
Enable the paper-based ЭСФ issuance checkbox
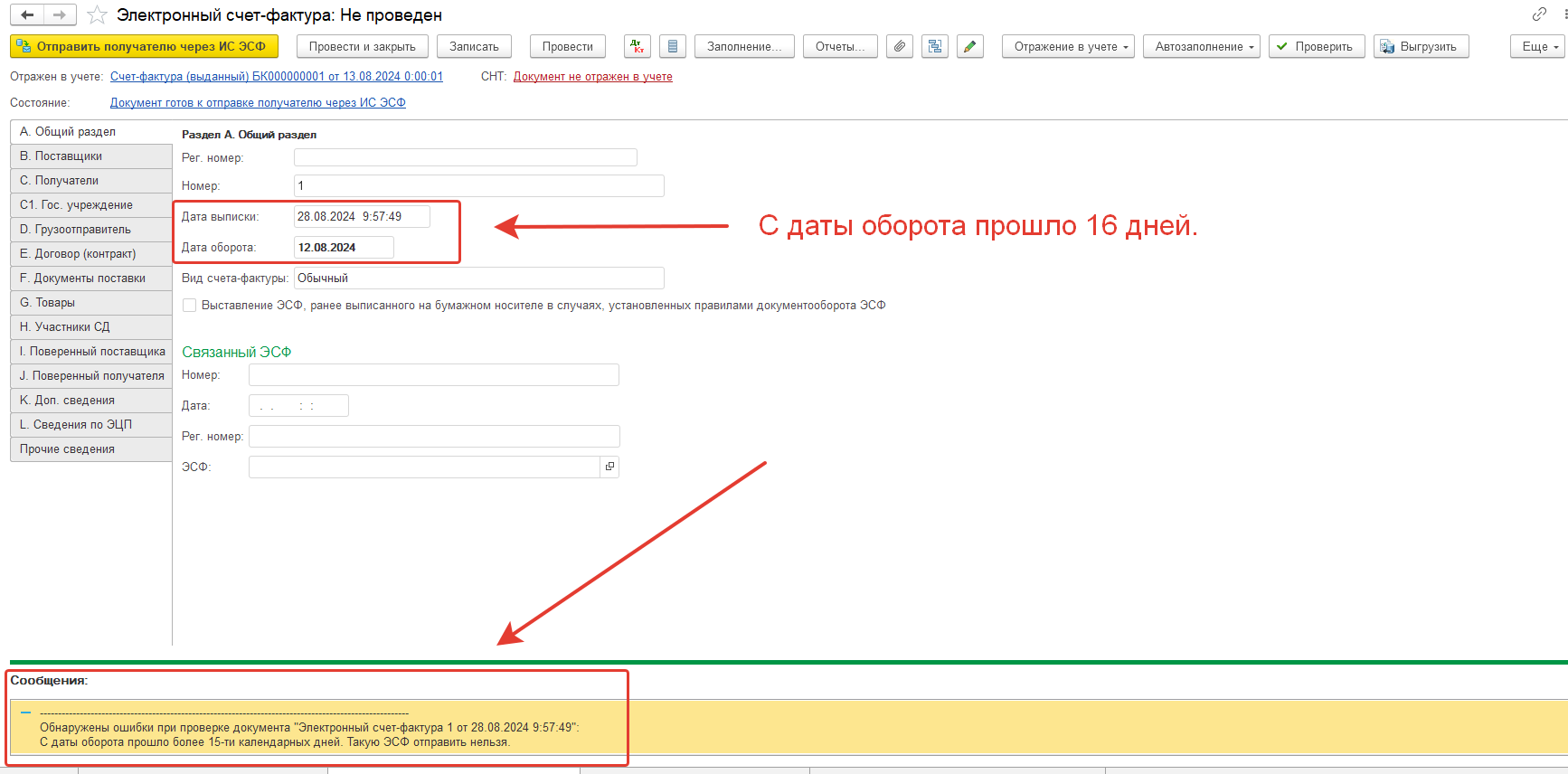(190, 306)
